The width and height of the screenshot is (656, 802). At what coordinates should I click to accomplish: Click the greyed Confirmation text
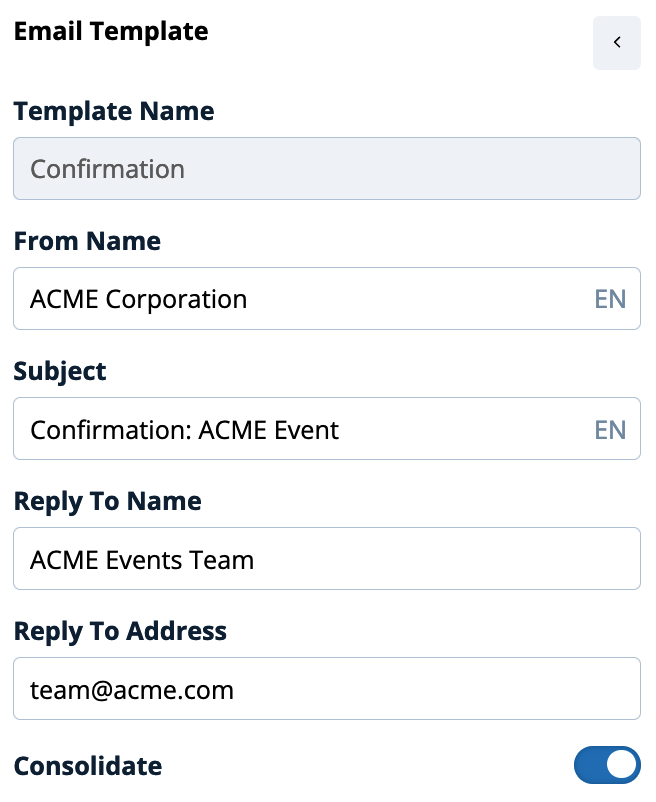[x=107, y=169]
